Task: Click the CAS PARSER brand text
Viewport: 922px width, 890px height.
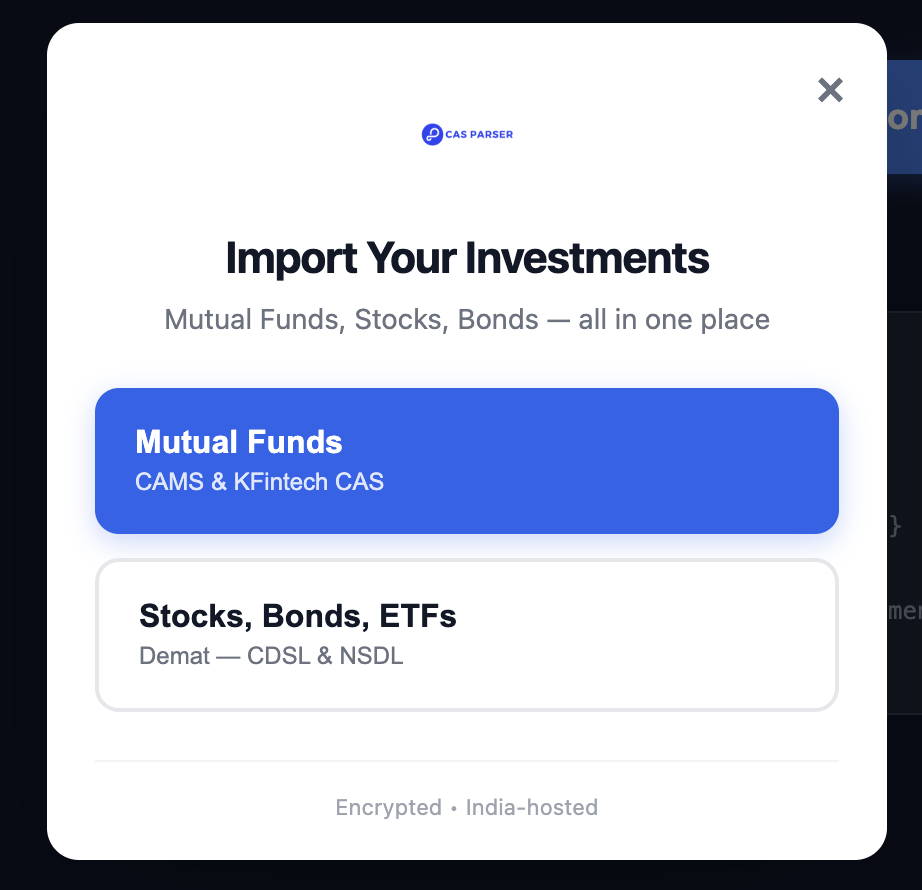Action: [480, 134]
